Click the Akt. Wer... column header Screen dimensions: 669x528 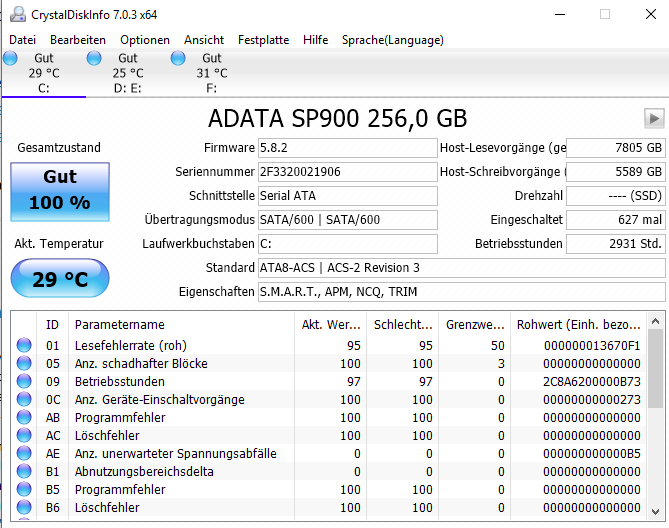(331, 325)
